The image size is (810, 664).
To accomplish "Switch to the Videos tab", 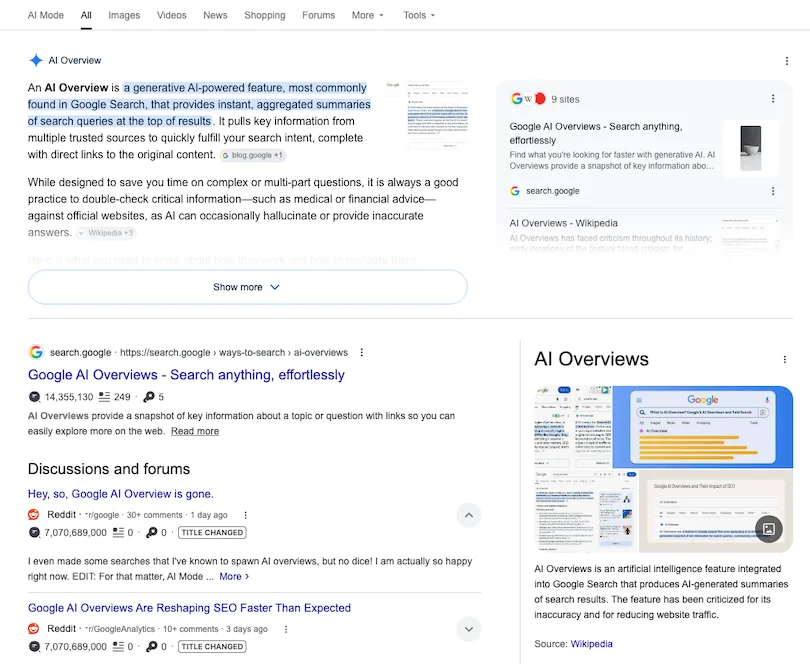I will [172, 15].
